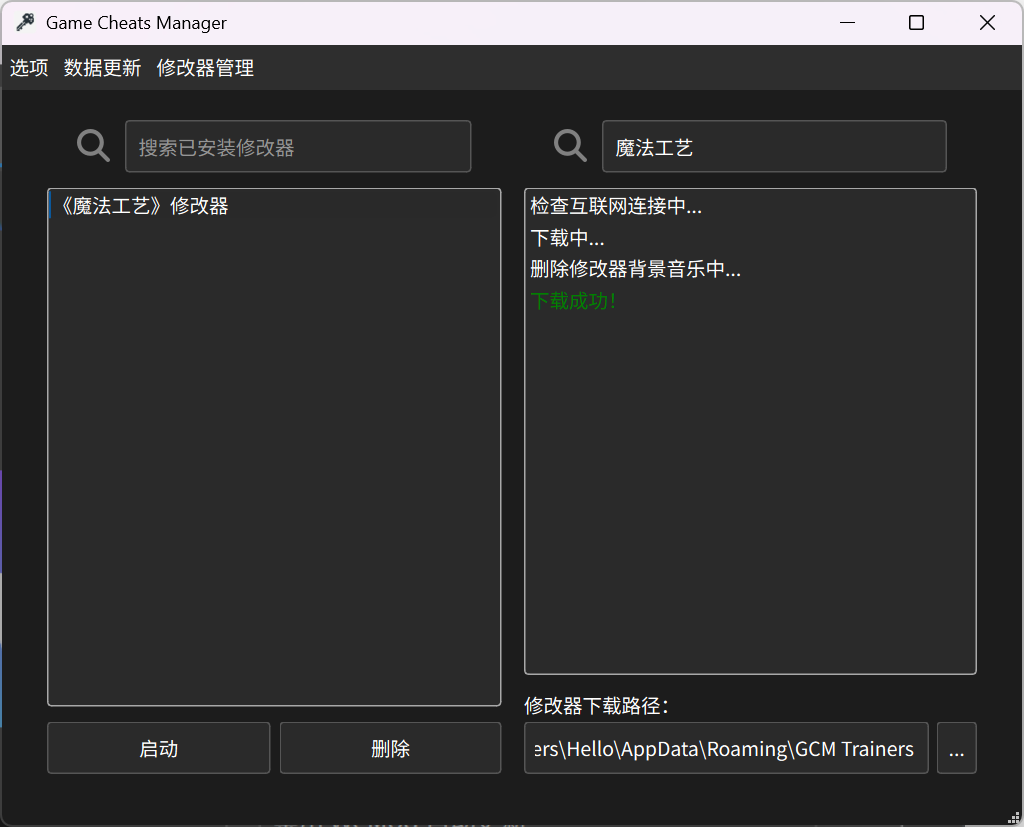
Task: Click the GCM Trainers download path field
Action: [x=724, y=747]
